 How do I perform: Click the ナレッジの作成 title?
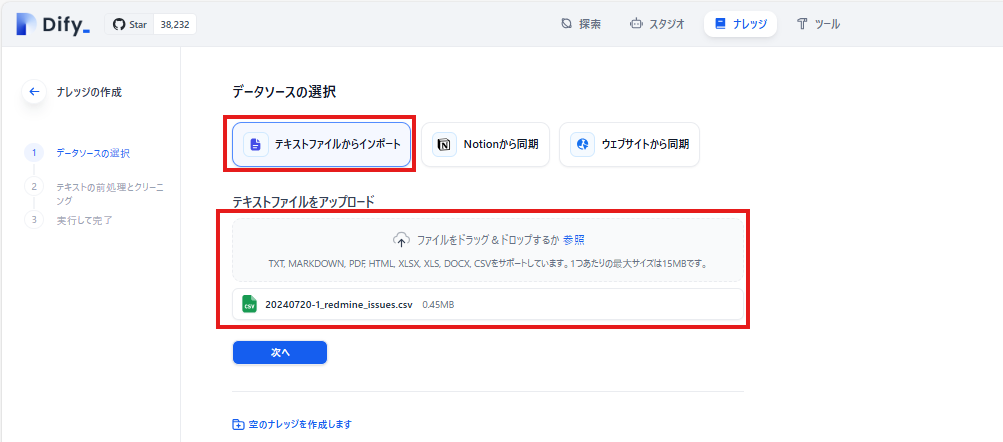(x=89, y=92)
